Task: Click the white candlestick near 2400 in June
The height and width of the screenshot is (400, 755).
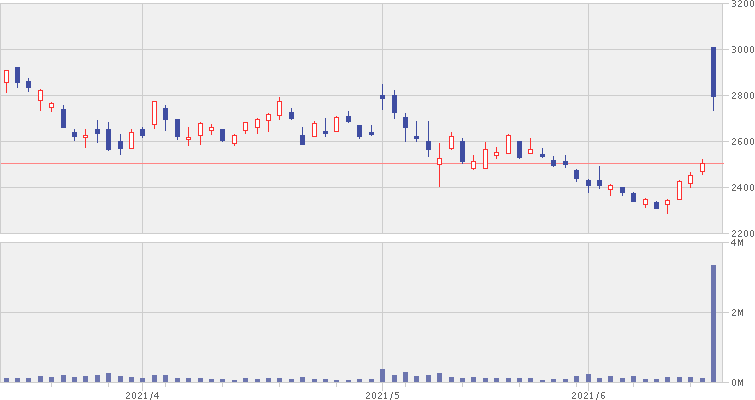Action: tap(679, 190)
